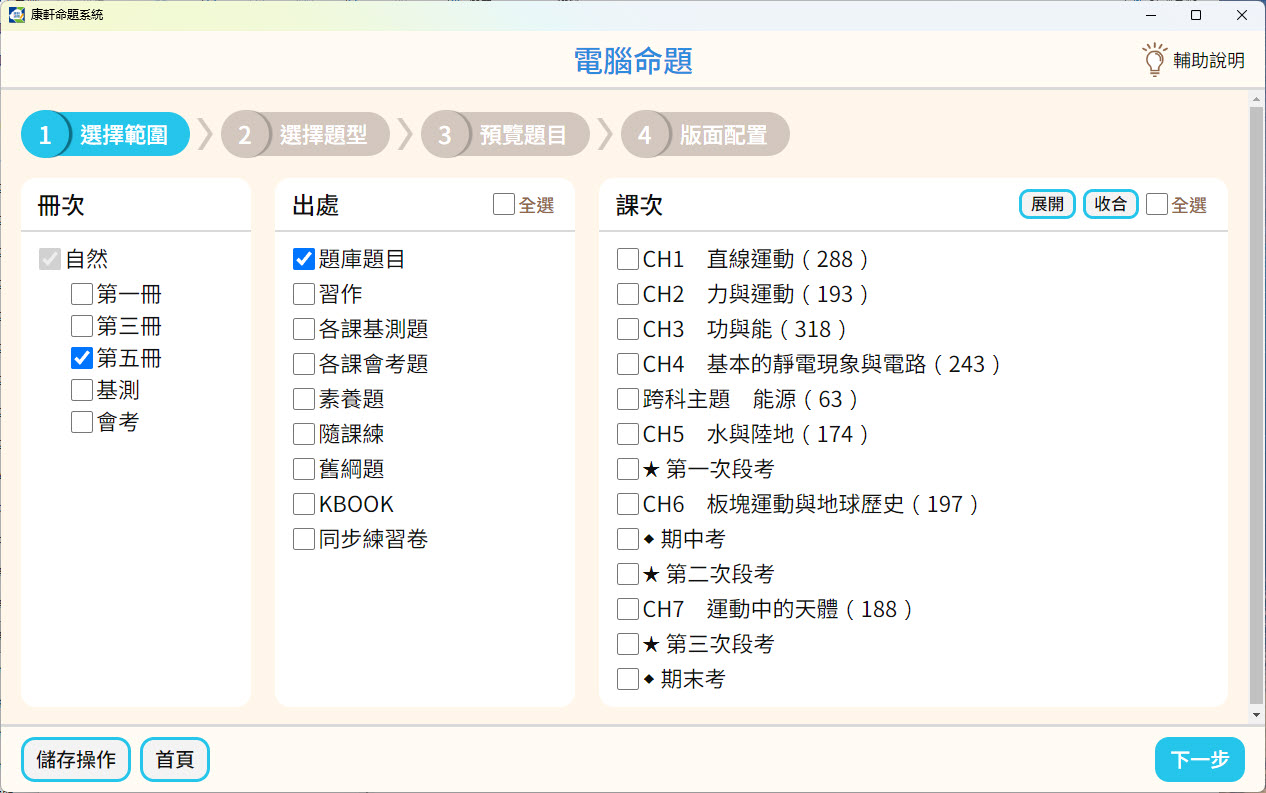
Task: Select step 2 circle 選擇題型
Action: tap(245, 135)
